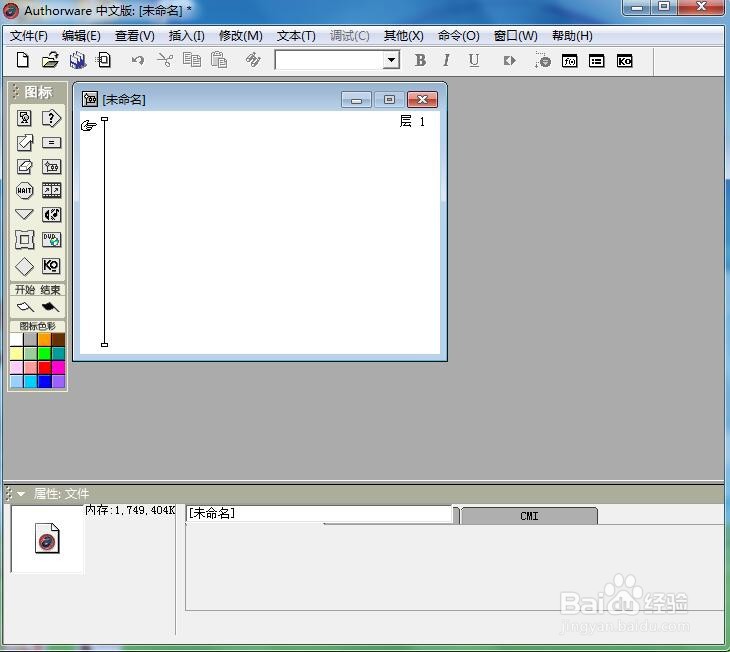Pick the white Start flag
730x652 pixels.
tap(25, 307)
